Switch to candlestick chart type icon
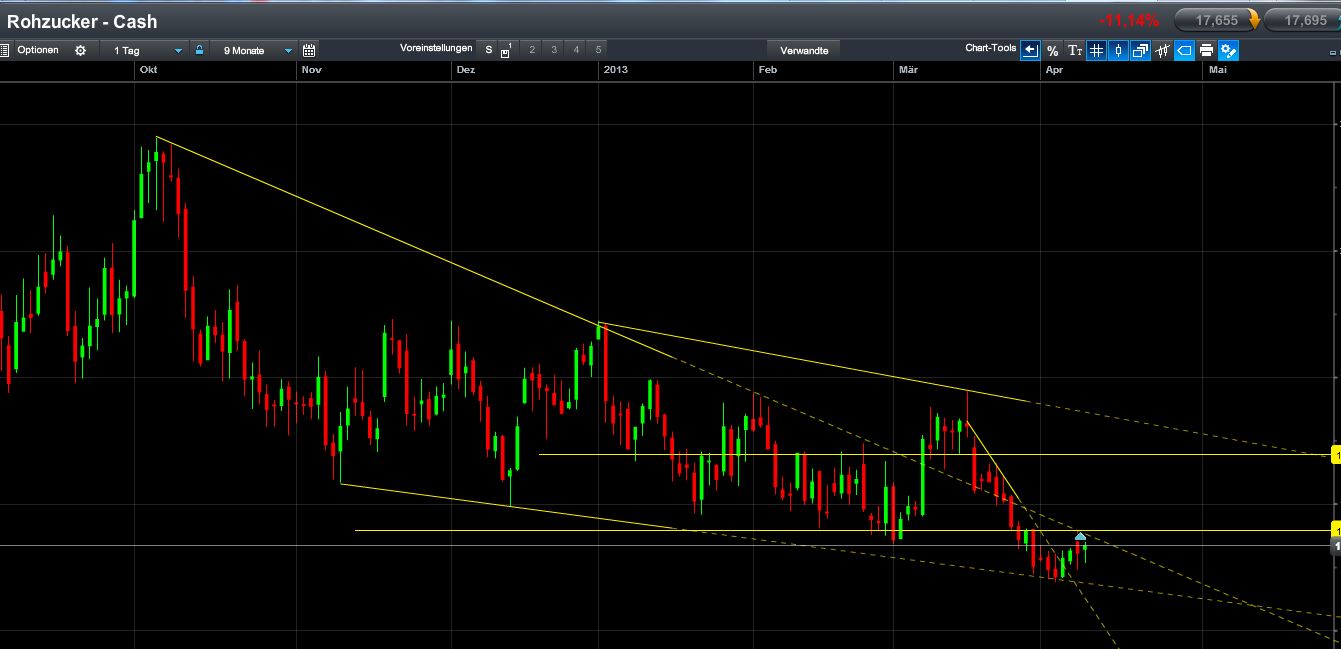 pos(1118,51)
